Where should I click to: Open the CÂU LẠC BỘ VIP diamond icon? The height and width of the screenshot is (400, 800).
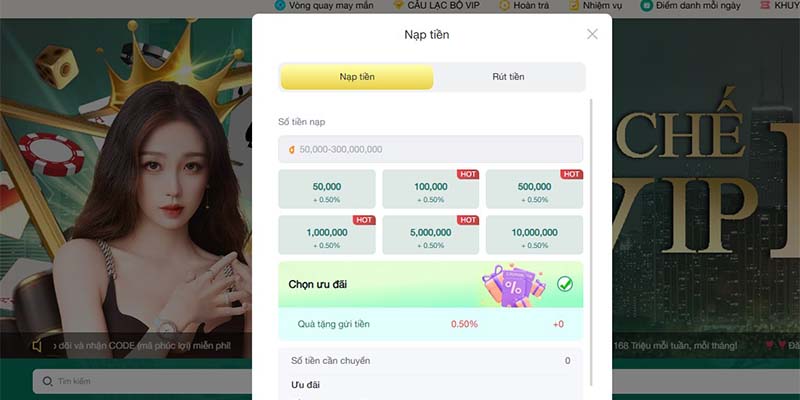(x=398, y=5)
